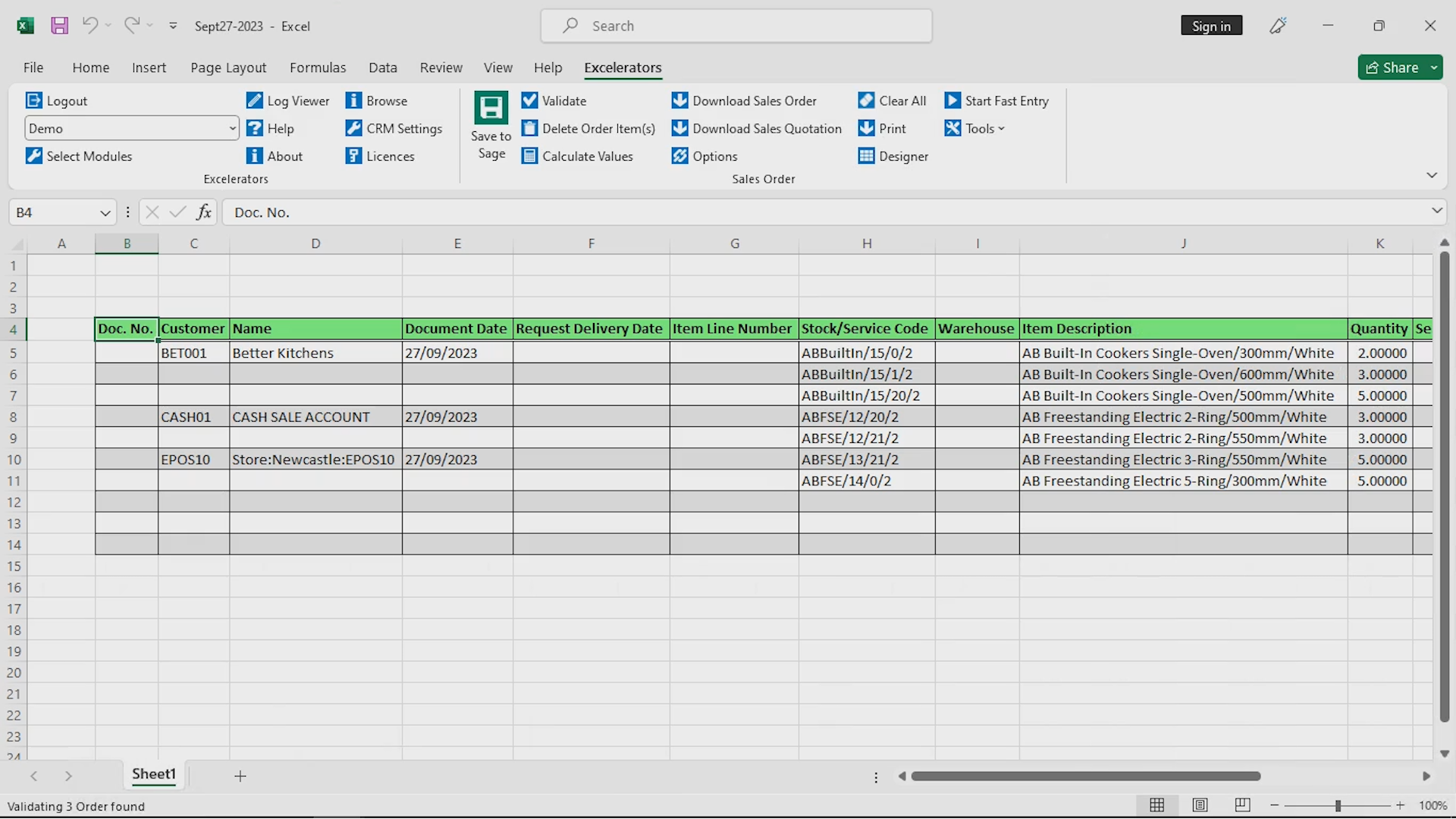
Task: Click Start Fast Entry
Action: pos(996,101)
